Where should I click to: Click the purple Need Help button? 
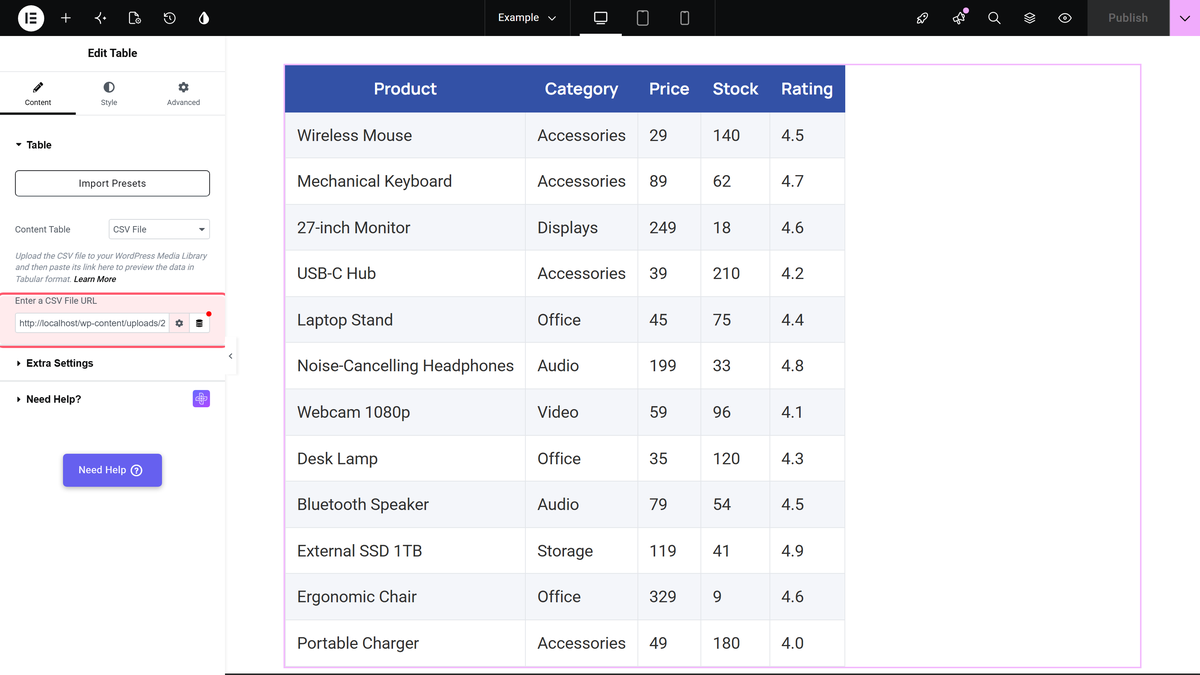(112, 470)
